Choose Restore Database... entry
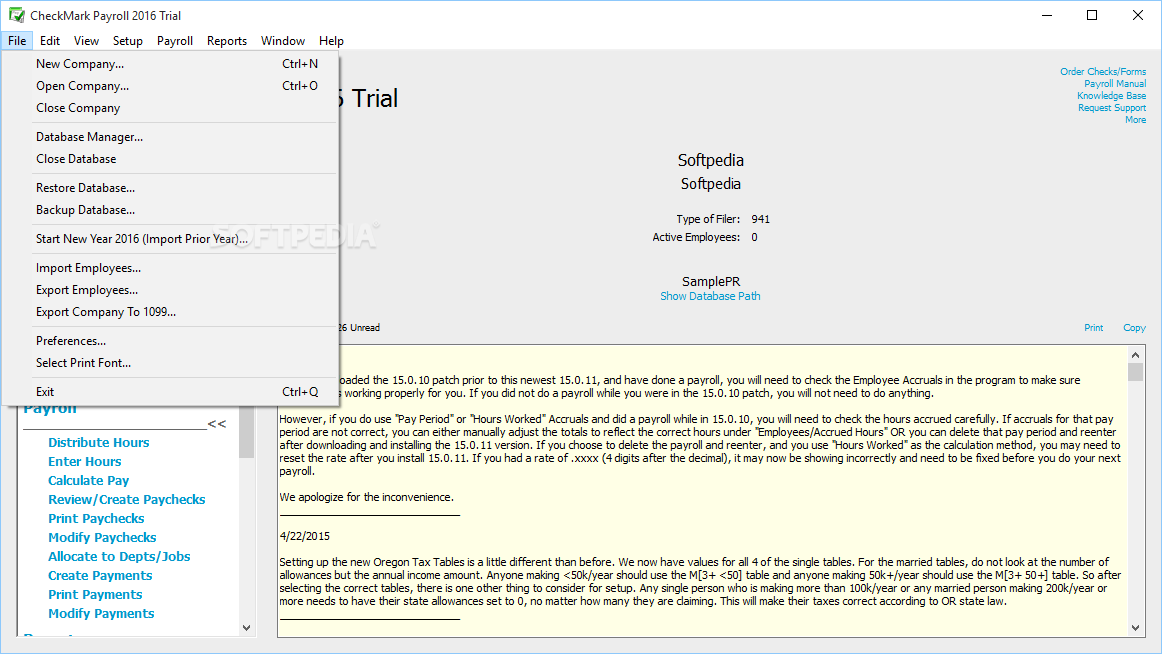The image size is (1162, 654). (170, 188)
